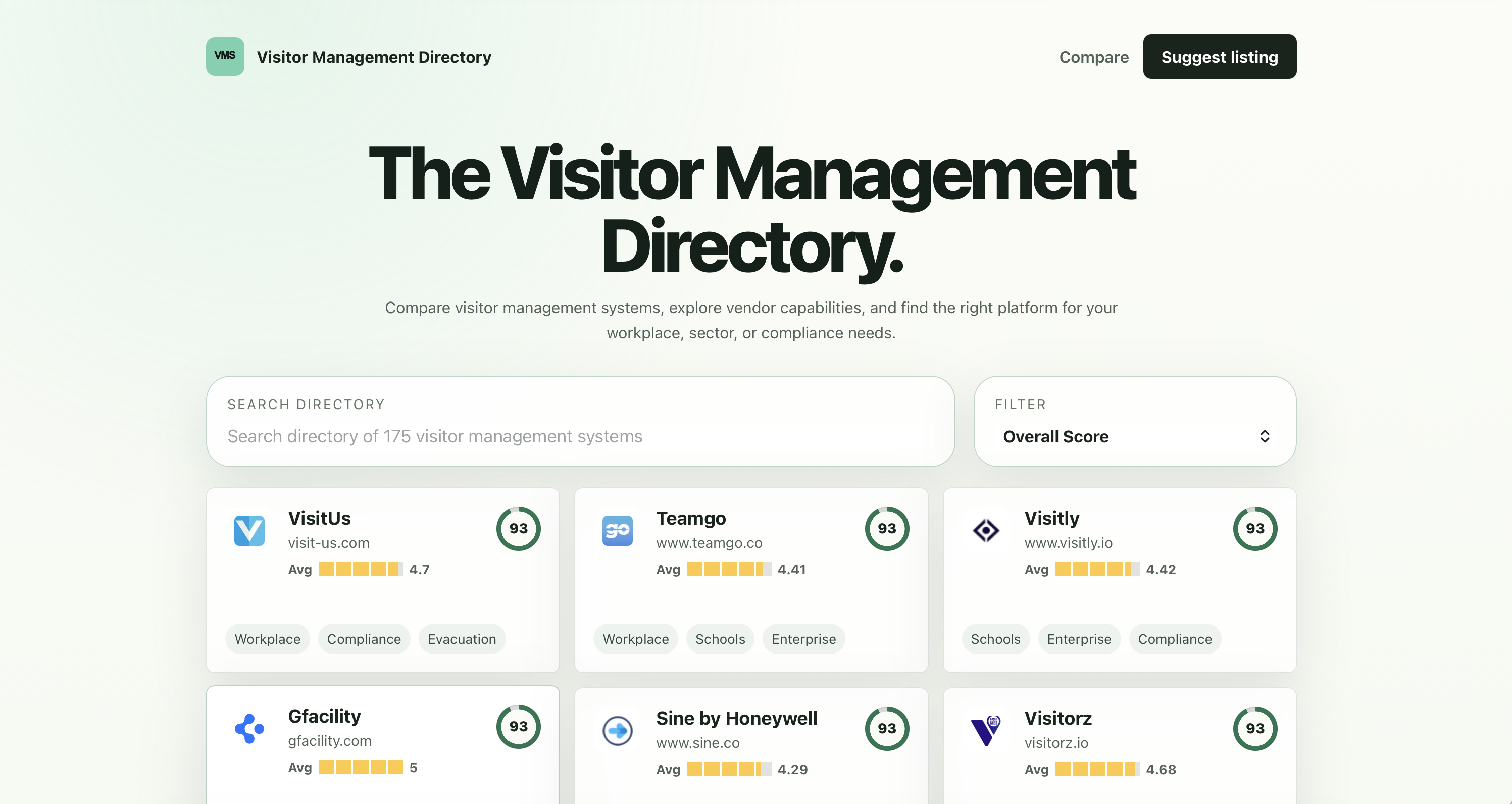Image resolution: width=1512 pixels, height=804 pixels.
Task: Select Teamgo Workplace tag
Action: pyautogui.click(x=636, y=639)
